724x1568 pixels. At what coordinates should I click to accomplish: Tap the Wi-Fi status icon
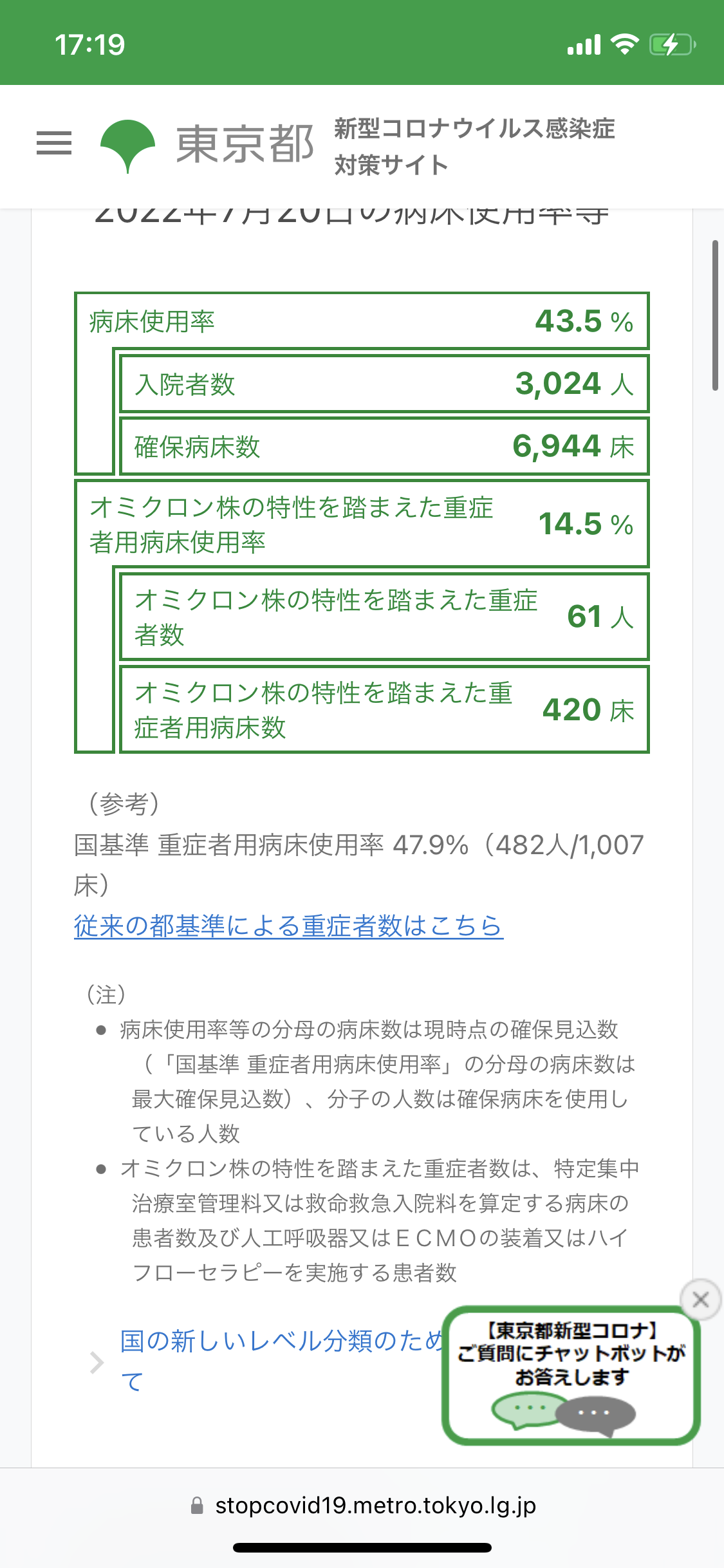tap(624, 44)
